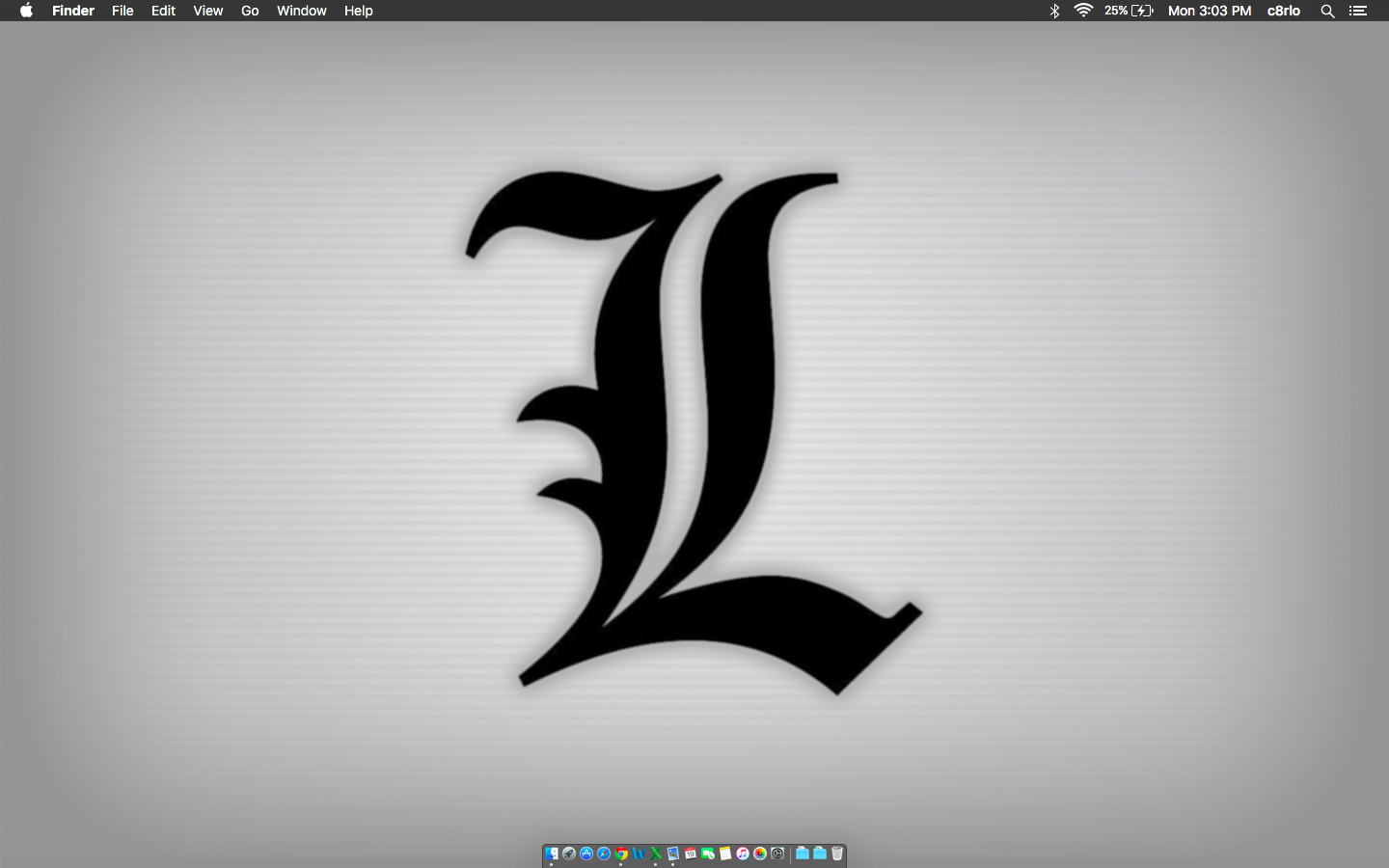Open the Help menu
The height and width of the screenshot is (868, 1389).
[359, 11]
